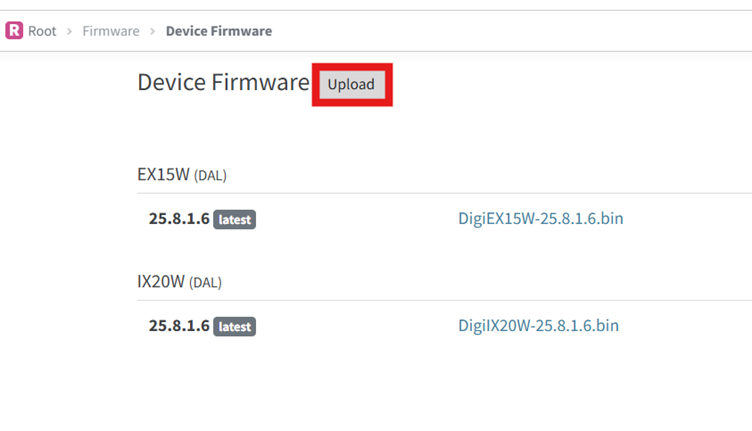
Task: Click the DAL label beside IX20W
Action: [x=206, y=283]
